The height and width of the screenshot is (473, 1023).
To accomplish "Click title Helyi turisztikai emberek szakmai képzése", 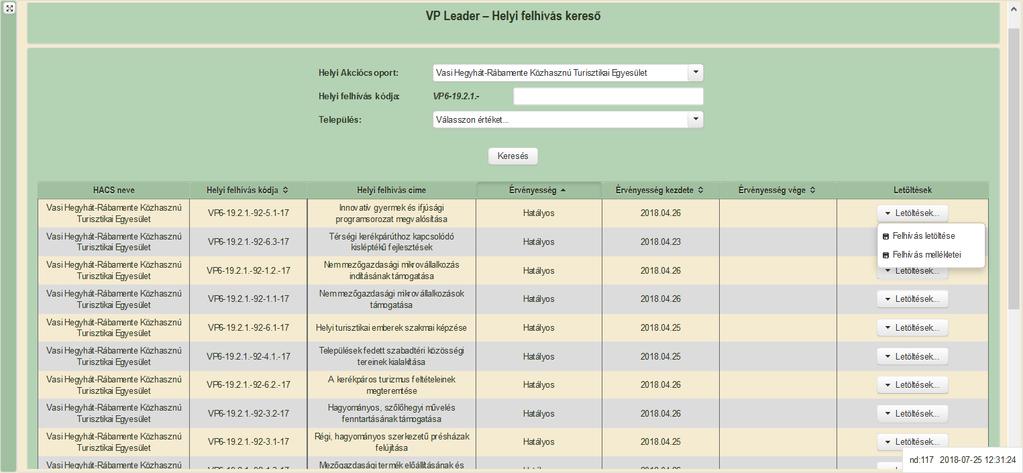I will (391, 328).
